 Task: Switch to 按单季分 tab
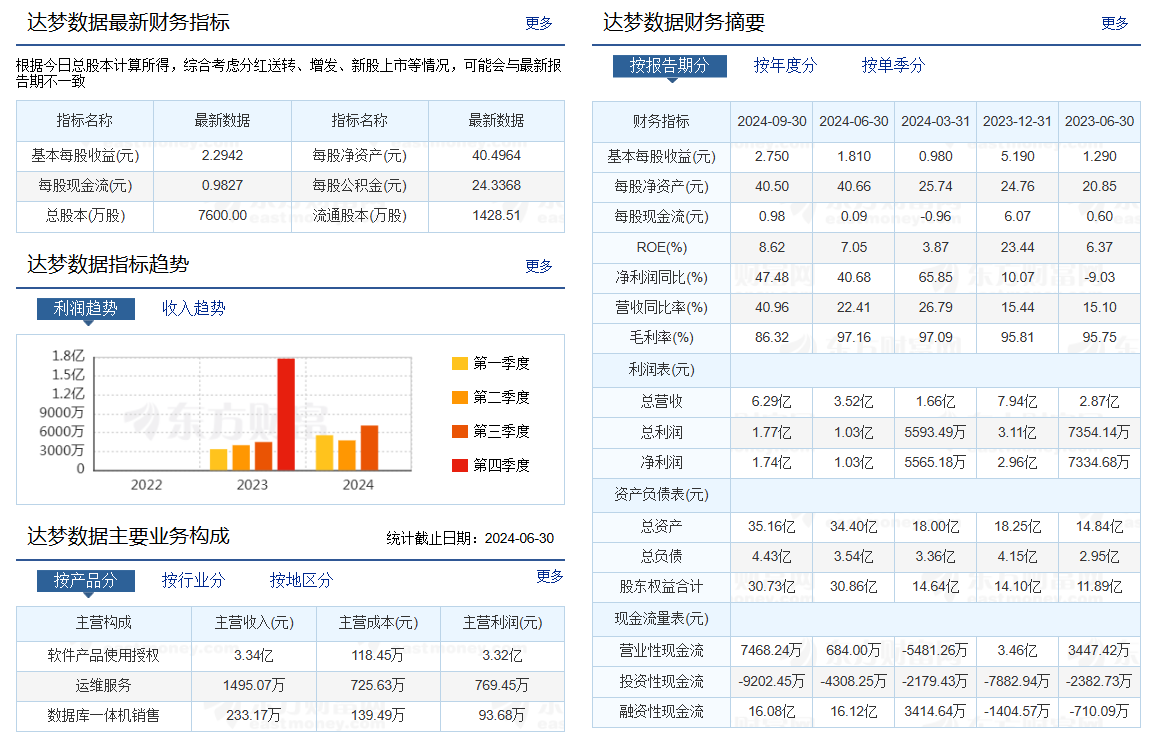pyautogui.click(x=894, y=66)
